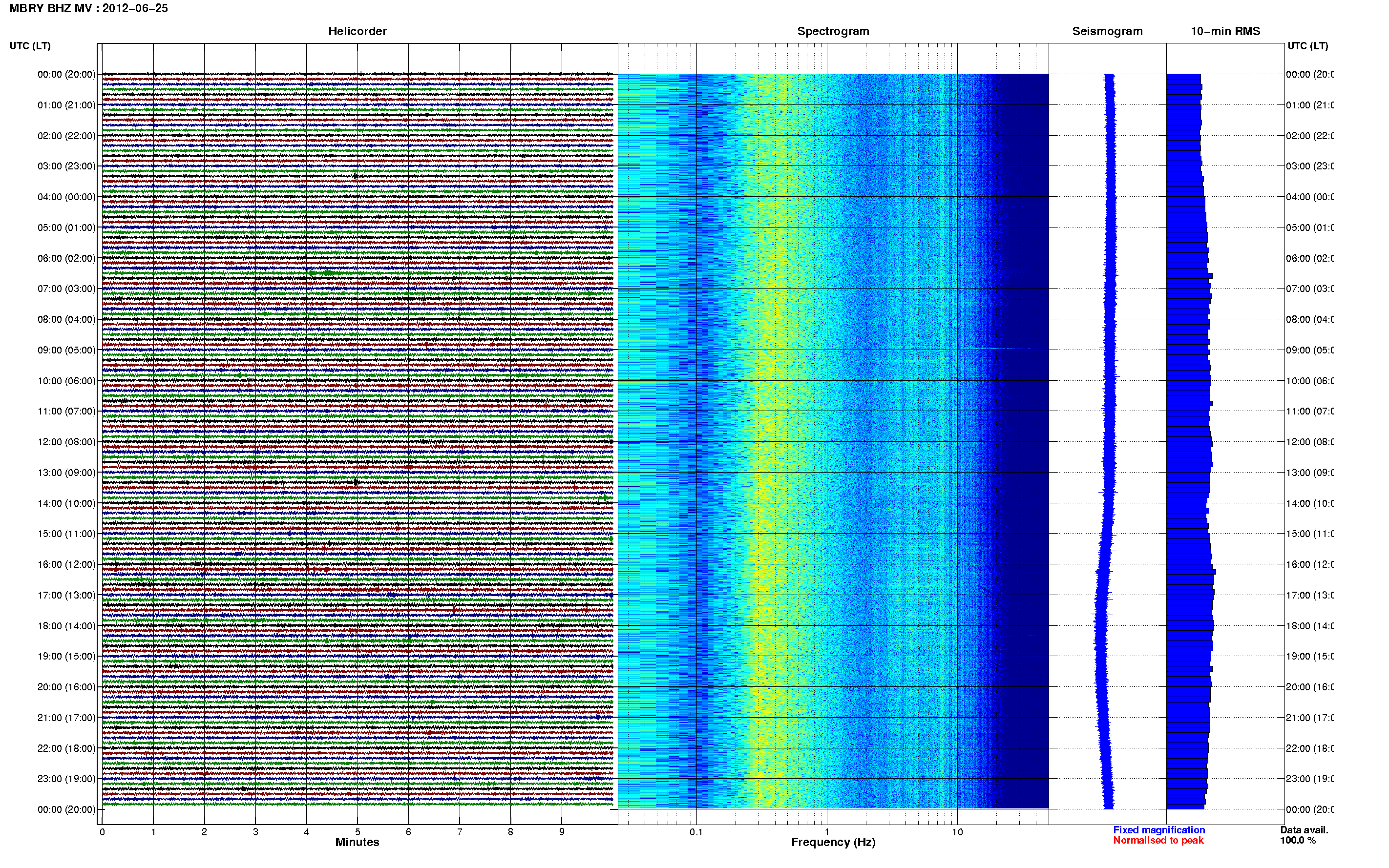Viewport: 1389px width, 868px height.
Task: Select the '10-min RMS' panel heading
Action: (x=1225, y=31)
